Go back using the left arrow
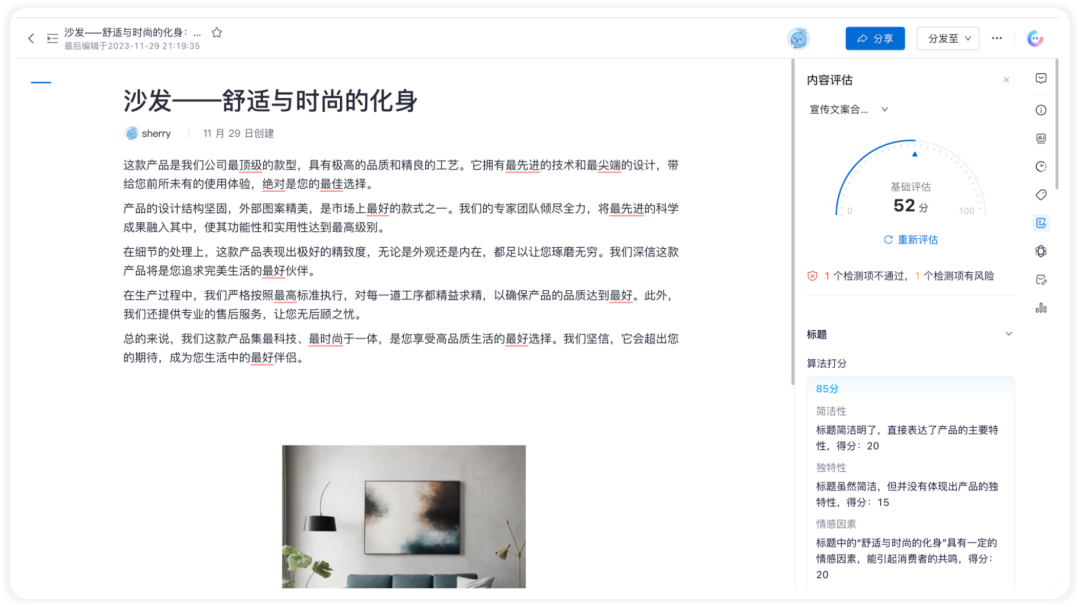This screenshot has width=1080, height=607. [31, 39]
